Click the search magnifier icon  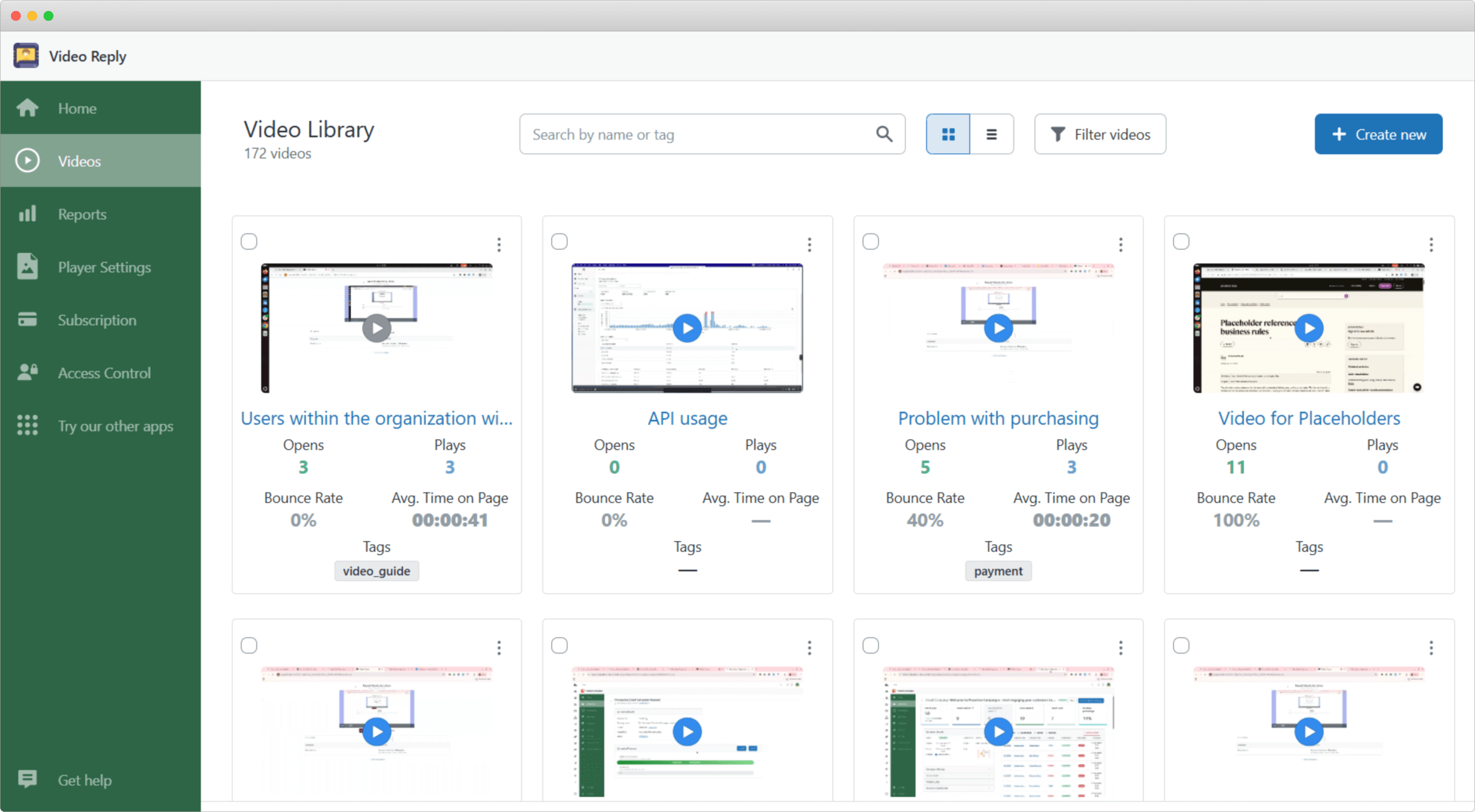tap(883, 134)
